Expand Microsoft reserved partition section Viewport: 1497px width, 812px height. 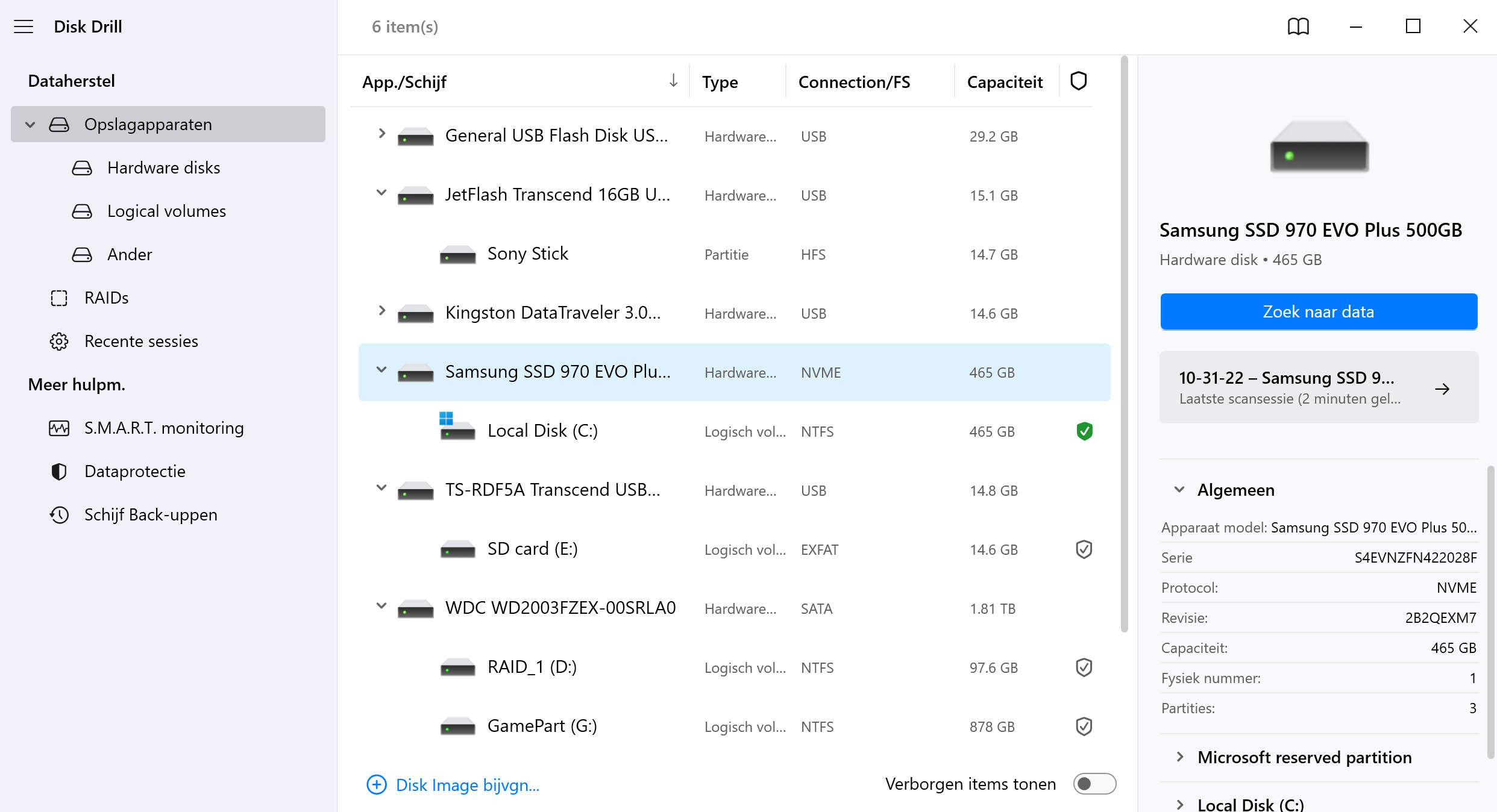(1179, 757)
